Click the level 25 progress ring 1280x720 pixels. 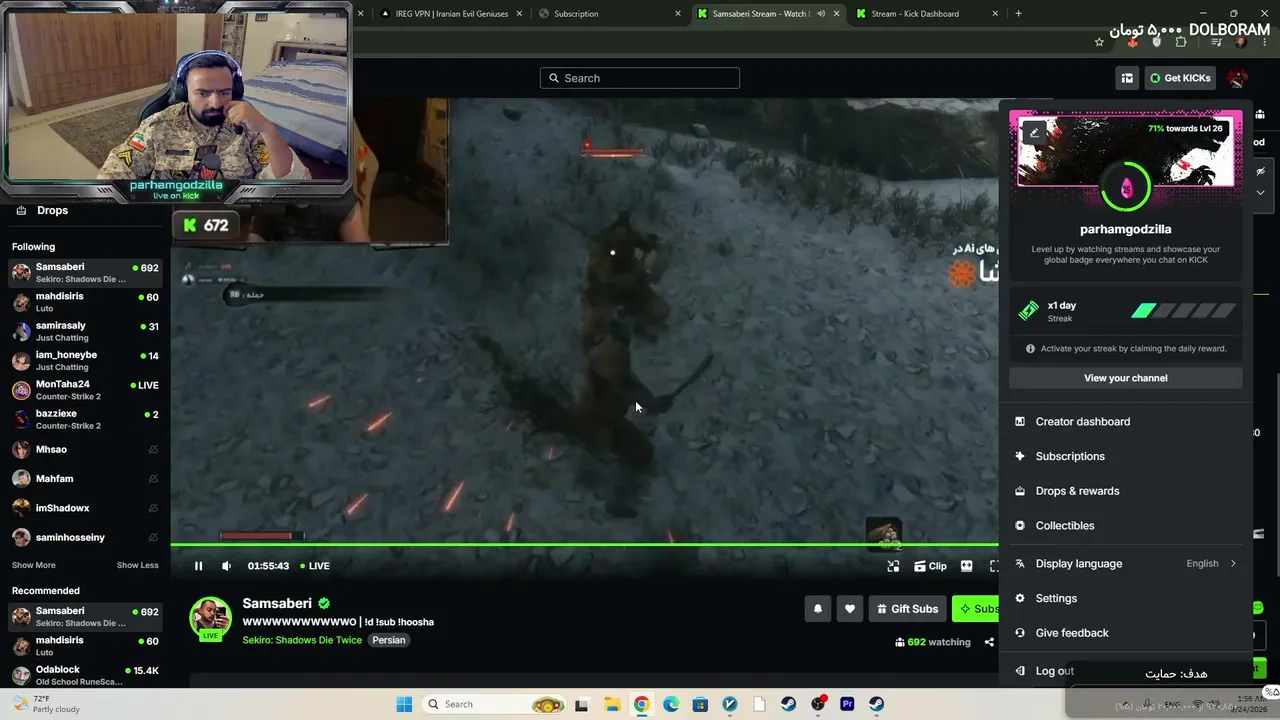pos(1126,186)
